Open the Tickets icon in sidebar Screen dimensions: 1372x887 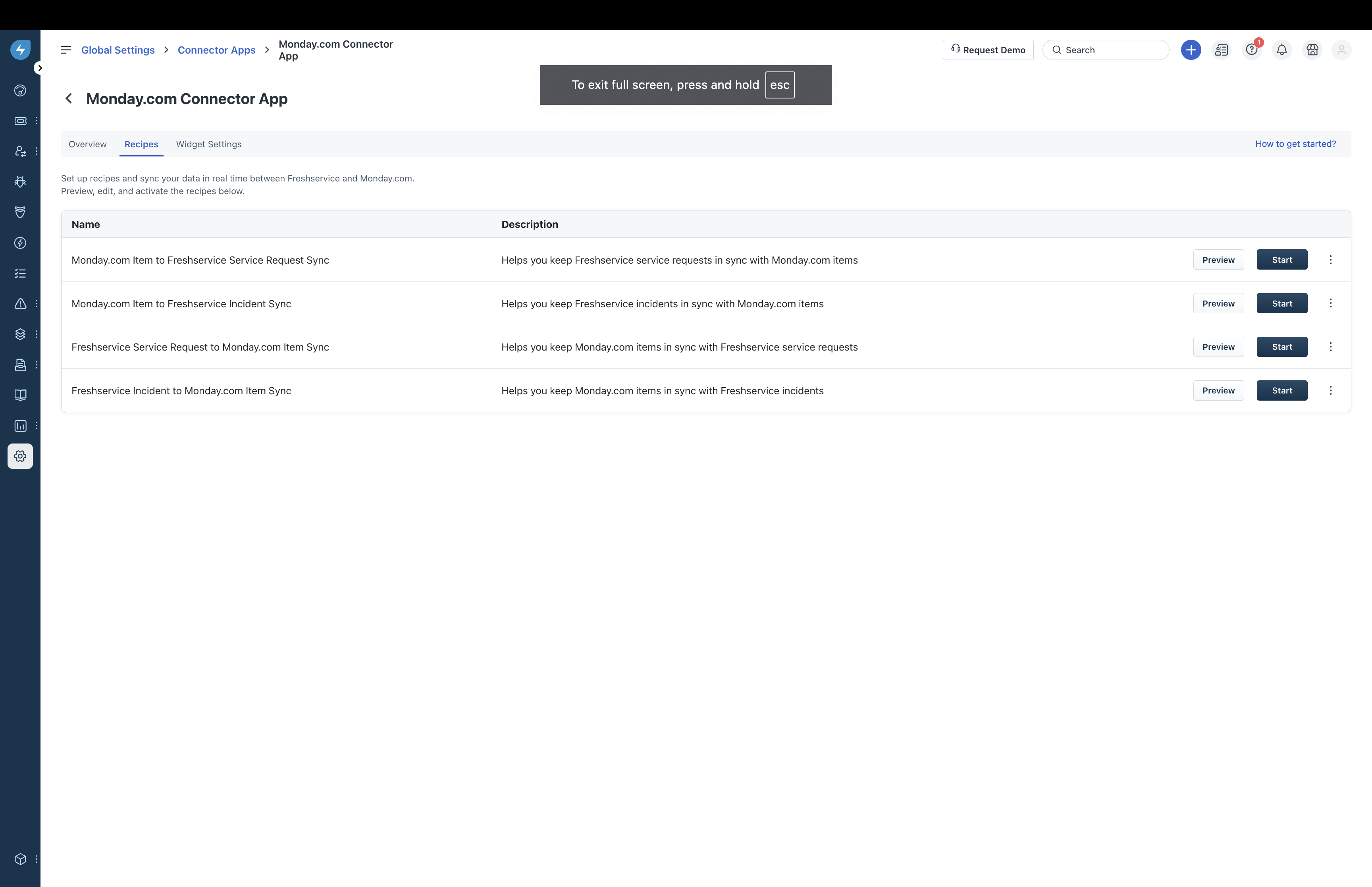tap(20, 121)
